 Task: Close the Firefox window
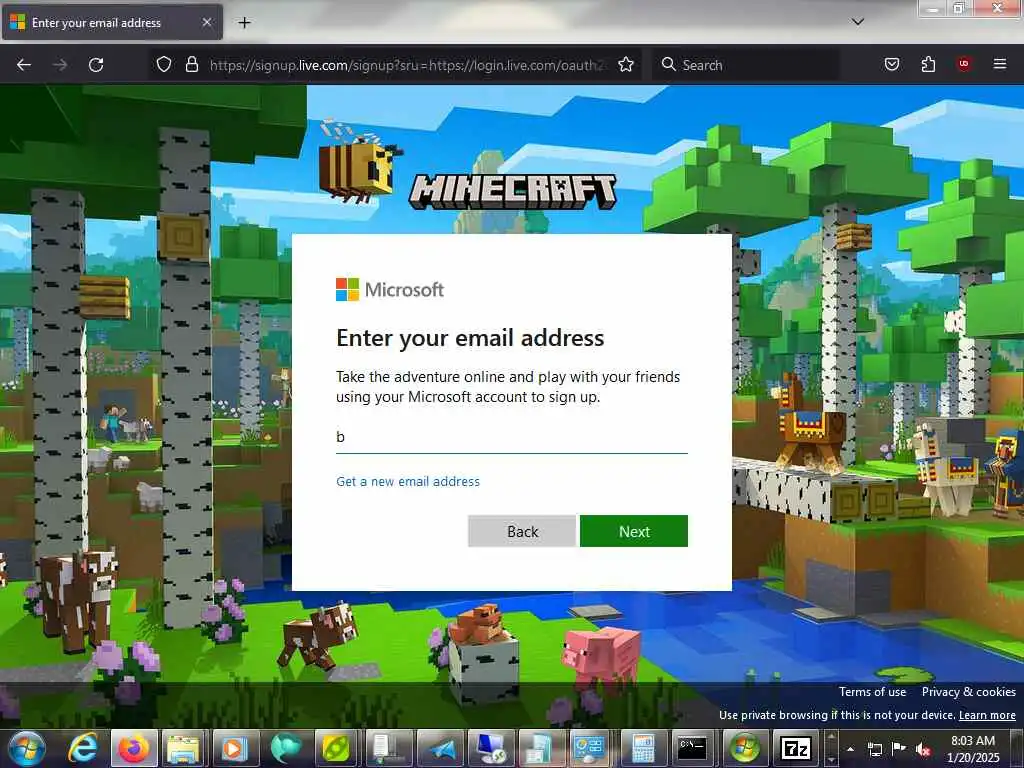[998, 8]
